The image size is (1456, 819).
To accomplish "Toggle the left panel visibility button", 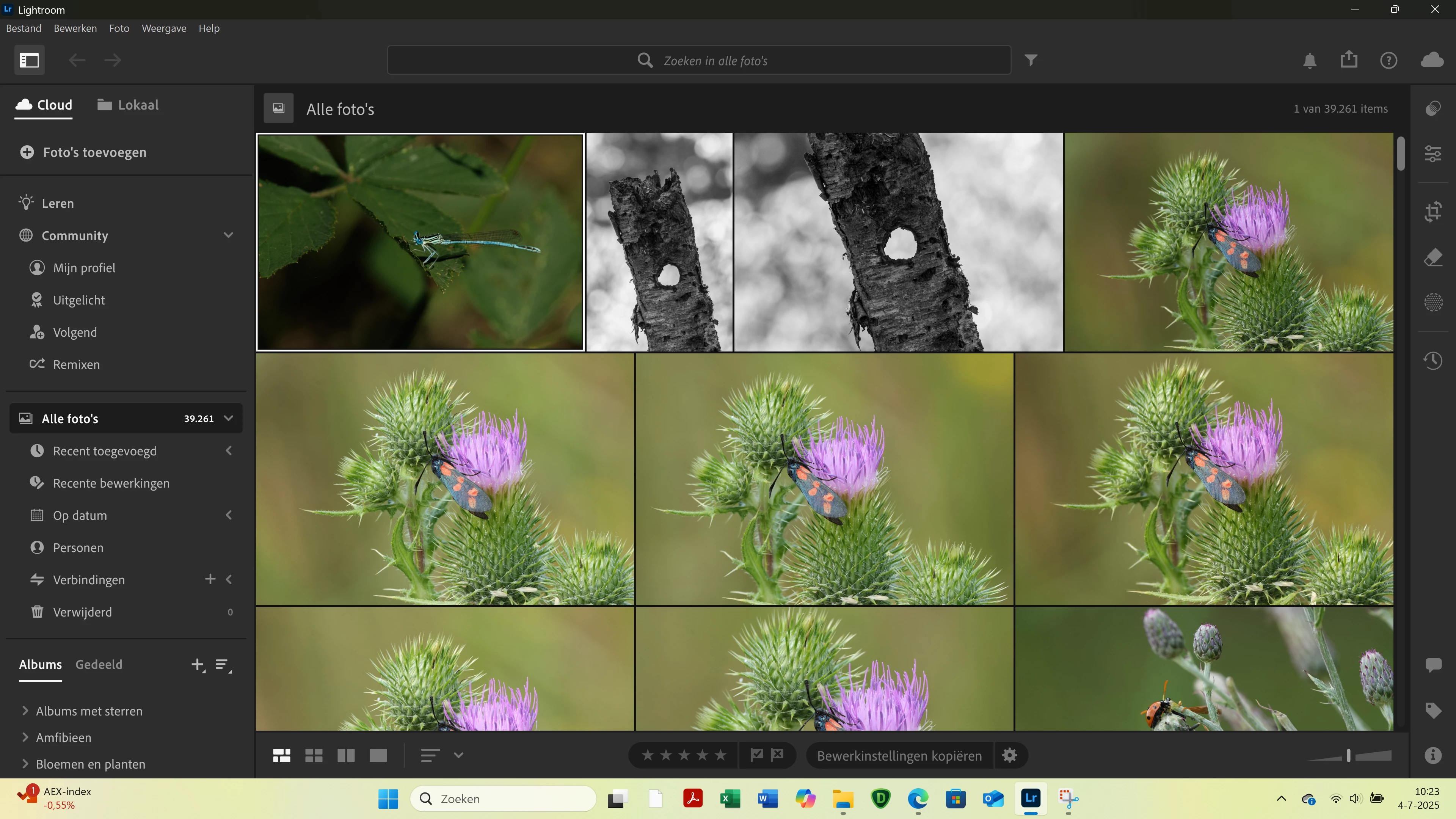I will coord(30,60).
